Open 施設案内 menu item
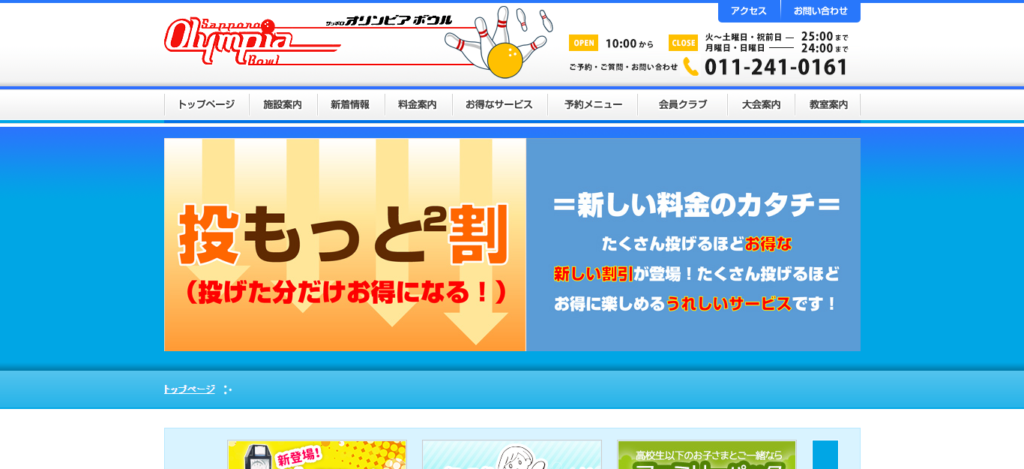 (282, 104)
